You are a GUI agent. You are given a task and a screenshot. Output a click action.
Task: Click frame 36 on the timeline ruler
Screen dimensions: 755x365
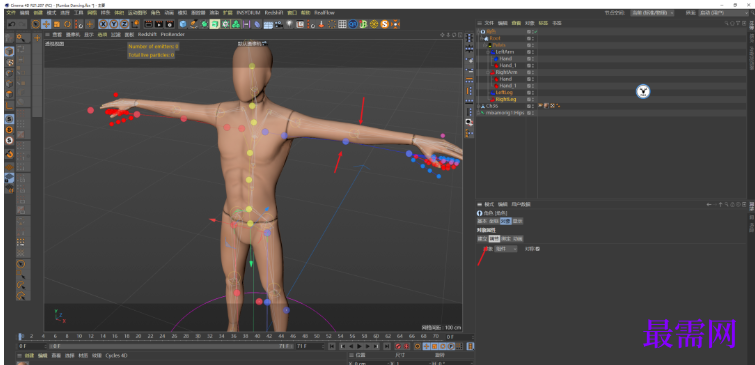(233, 336)
